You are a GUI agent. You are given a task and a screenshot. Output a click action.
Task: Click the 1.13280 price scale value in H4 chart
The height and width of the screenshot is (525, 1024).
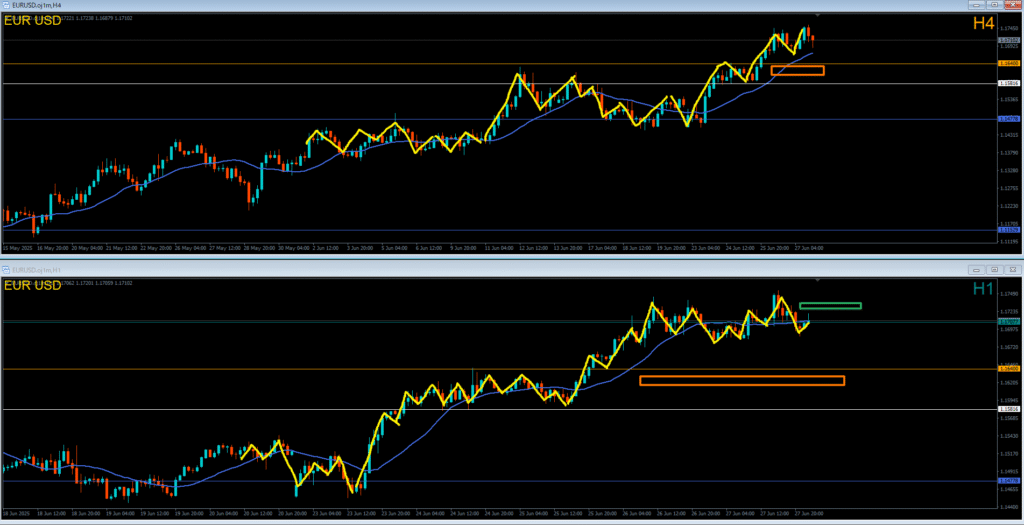(x=1009, y=170)
